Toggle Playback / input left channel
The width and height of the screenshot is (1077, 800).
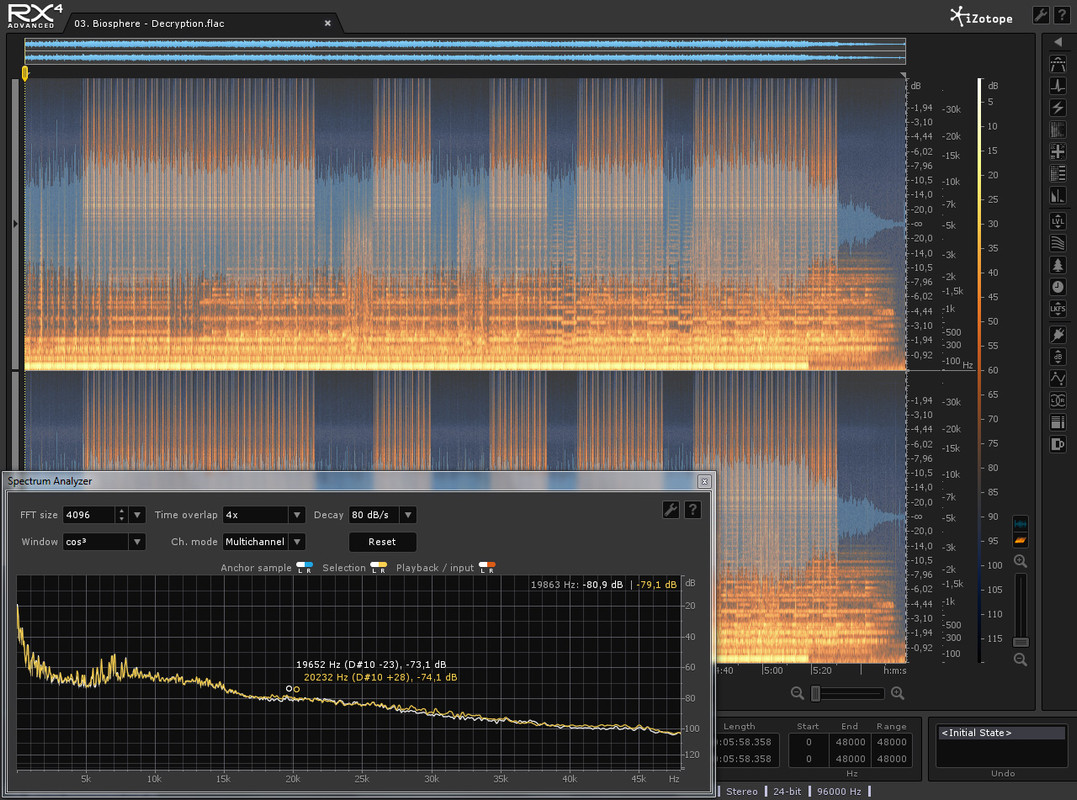(483, 567)
